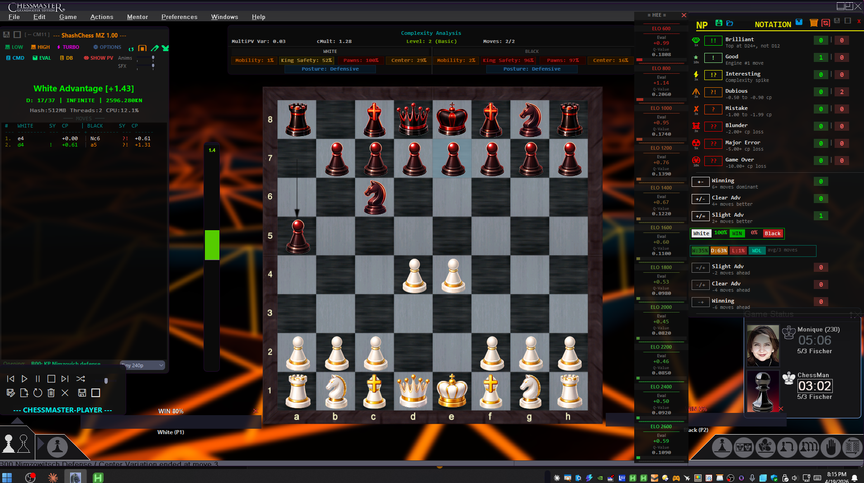Click the White label in win bar
Viewport: 864px width, 483px height.
click(x=701, y=234)
